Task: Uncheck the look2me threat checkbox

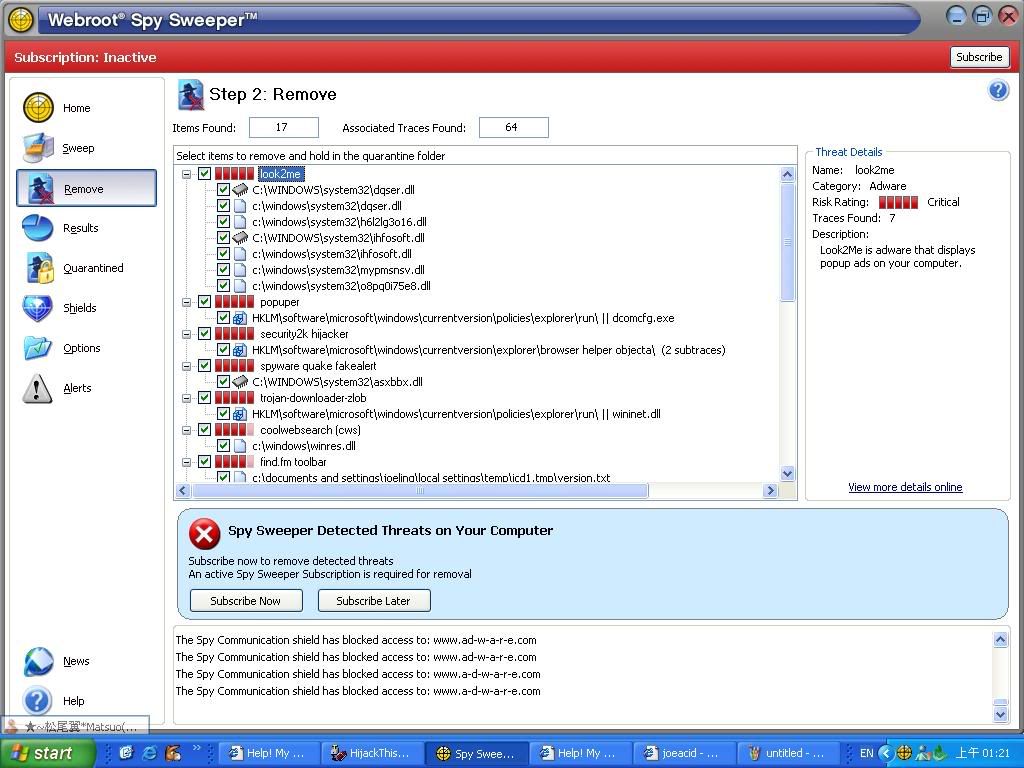Action: click(205, 174)
